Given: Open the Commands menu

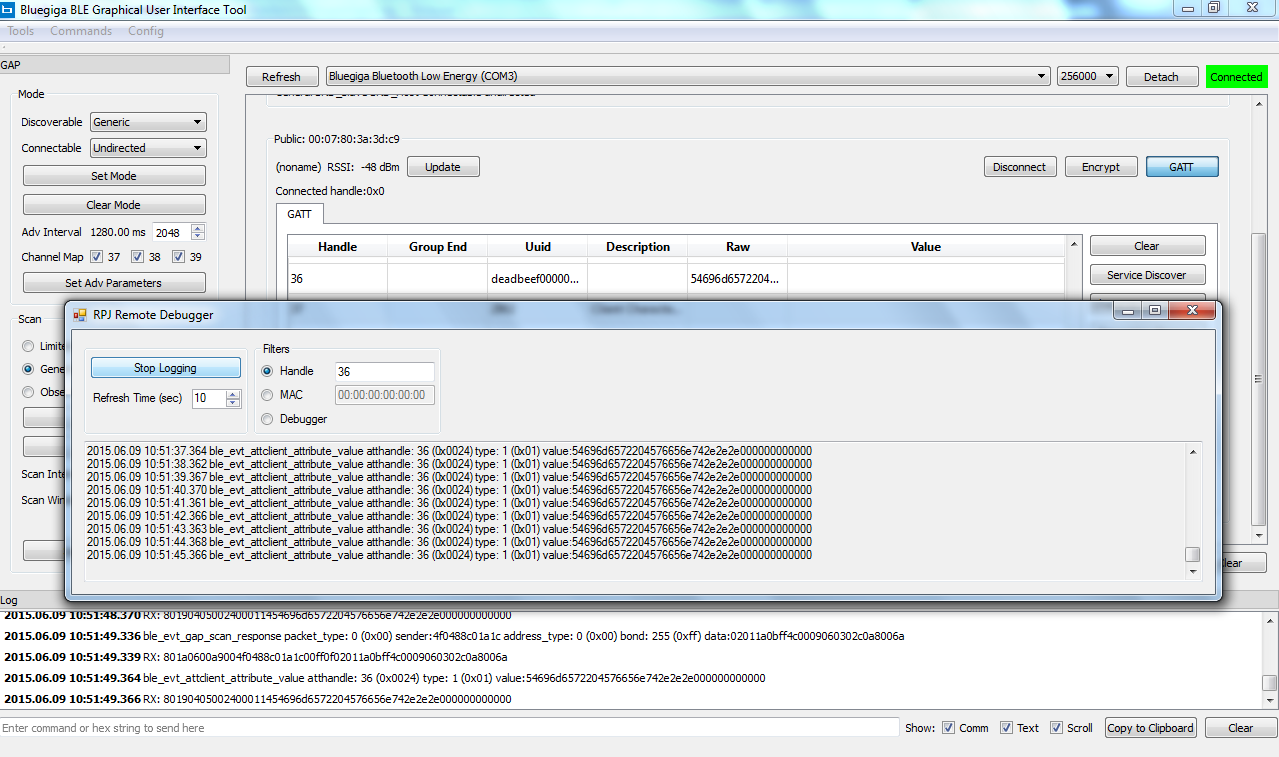Looking at the screenshot, I should [81, 31].
